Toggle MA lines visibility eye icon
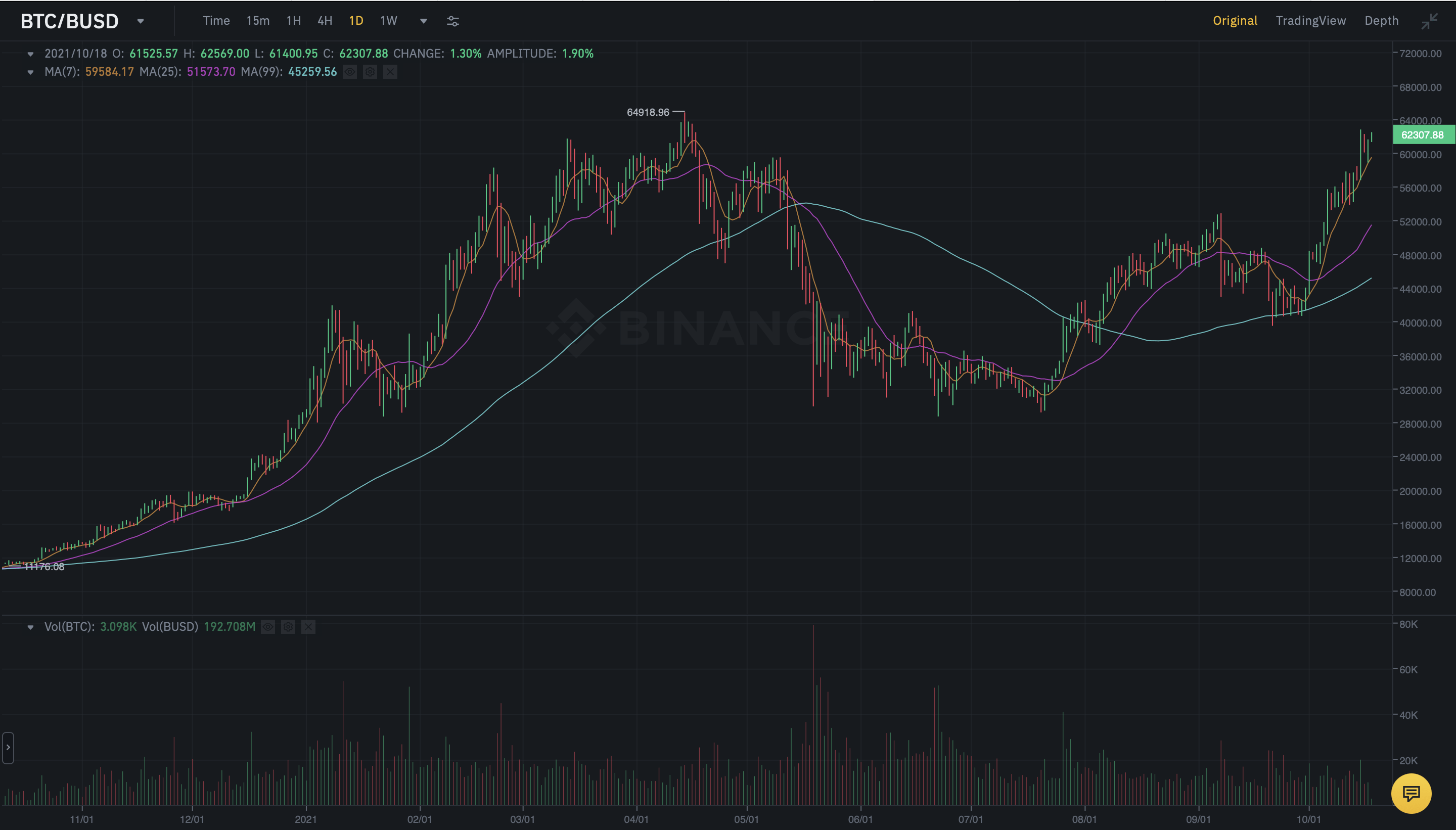Viewport: 1456px width, 830px height. 350,72
